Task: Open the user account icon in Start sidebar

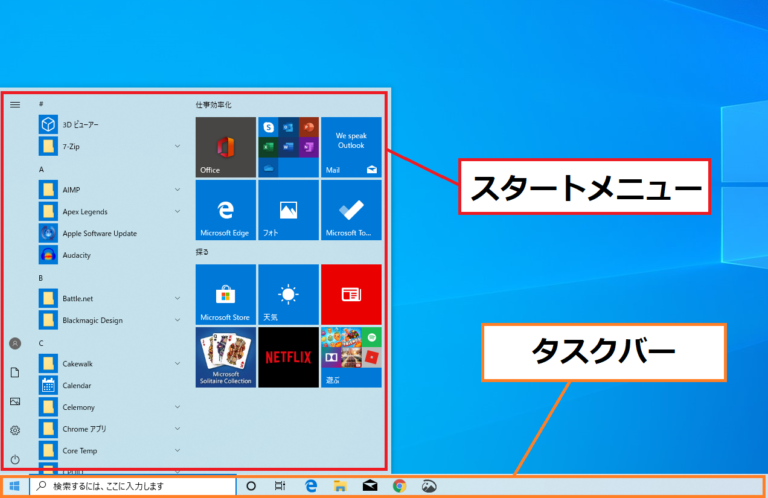Action: point(15,344)
